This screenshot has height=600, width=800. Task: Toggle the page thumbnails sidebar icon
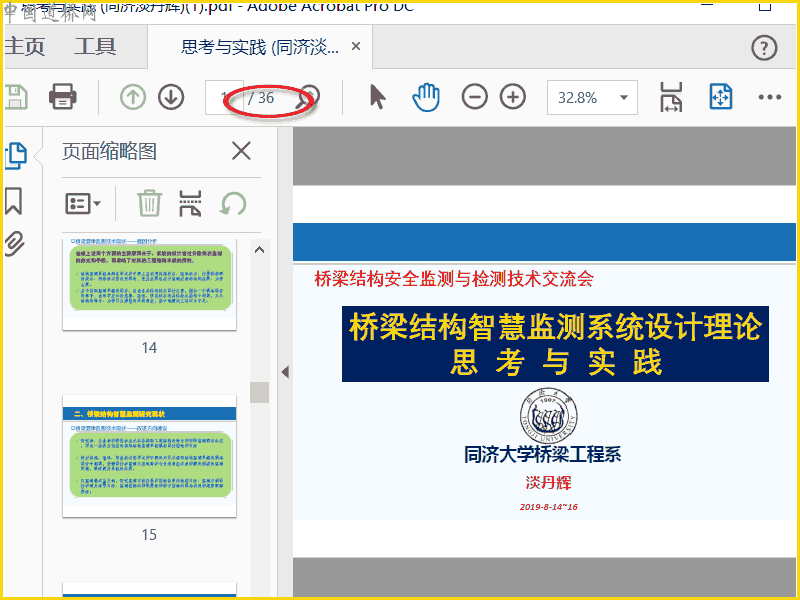point(16,156)
